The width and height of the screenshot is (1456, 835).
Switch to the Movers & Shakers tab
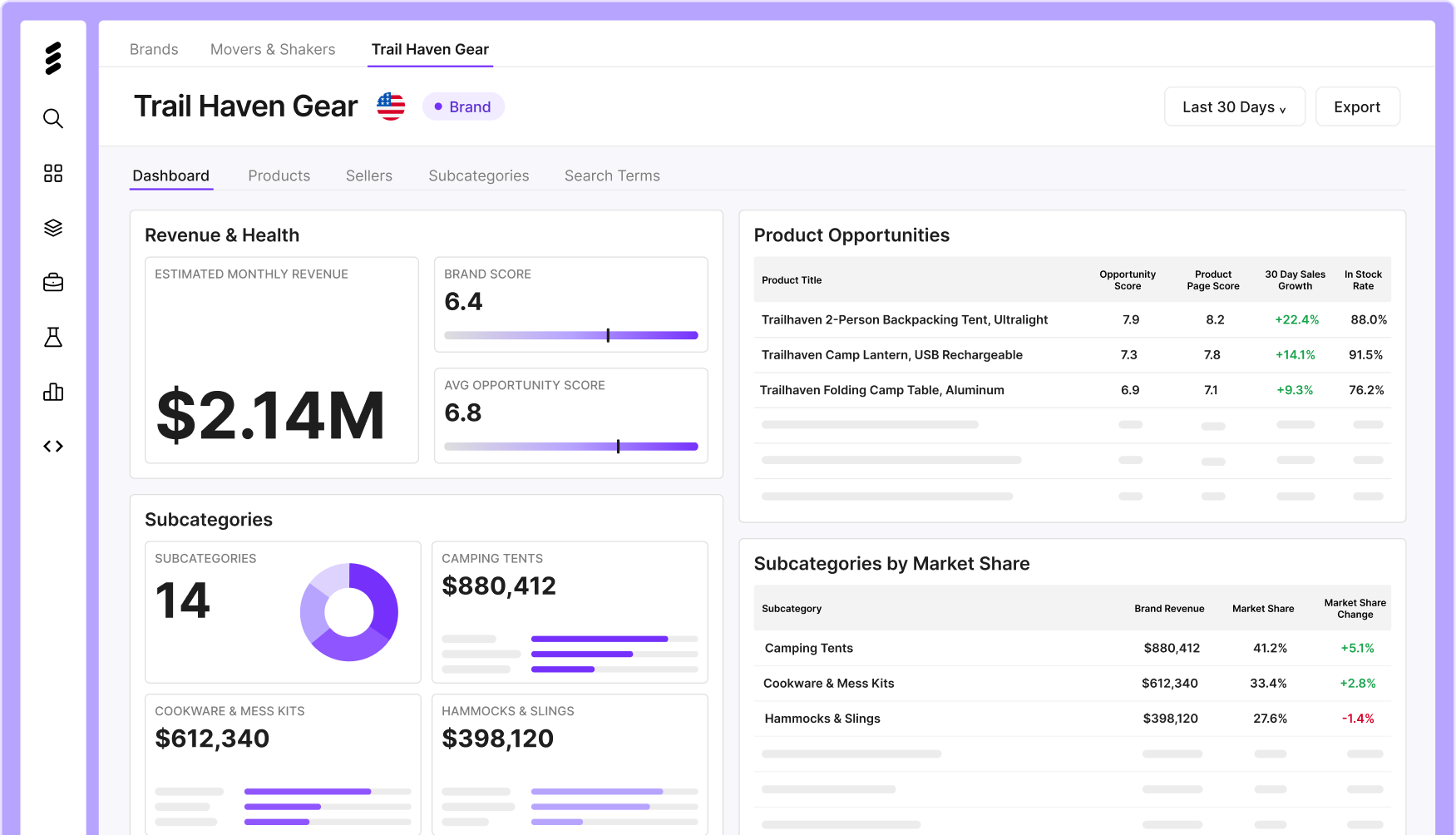pos(273,49)
